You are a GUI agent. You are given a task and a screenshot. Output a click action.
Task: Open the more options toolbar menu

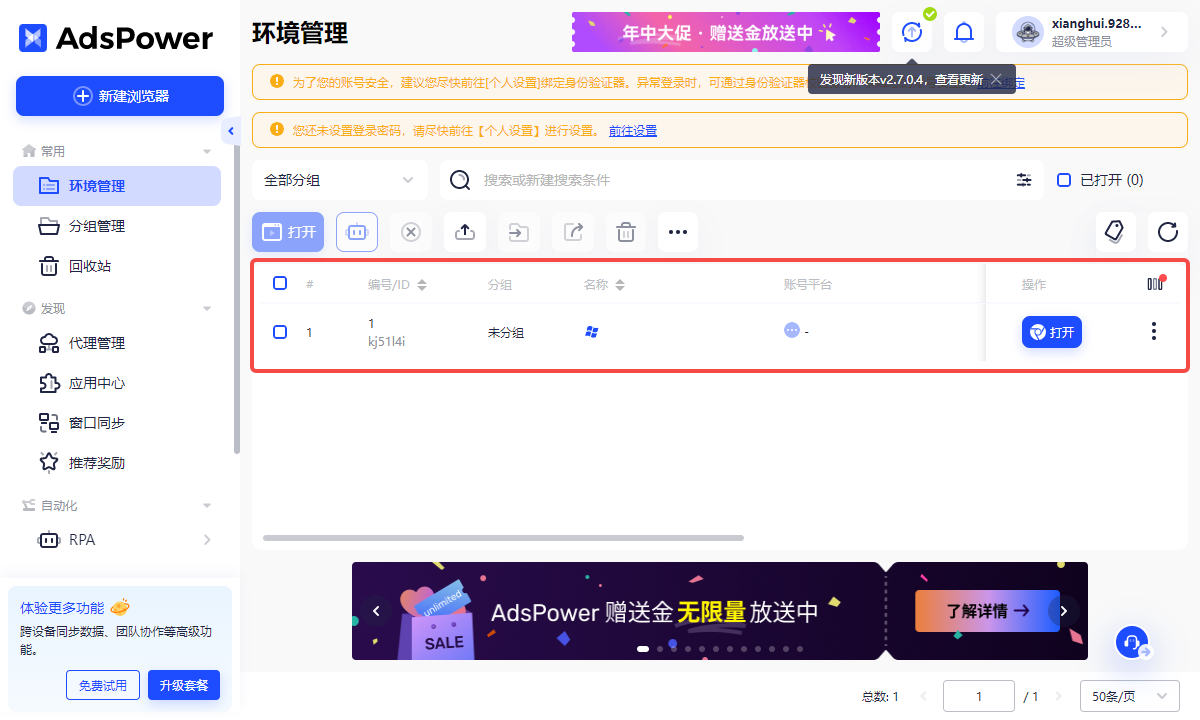click(678, 232)
